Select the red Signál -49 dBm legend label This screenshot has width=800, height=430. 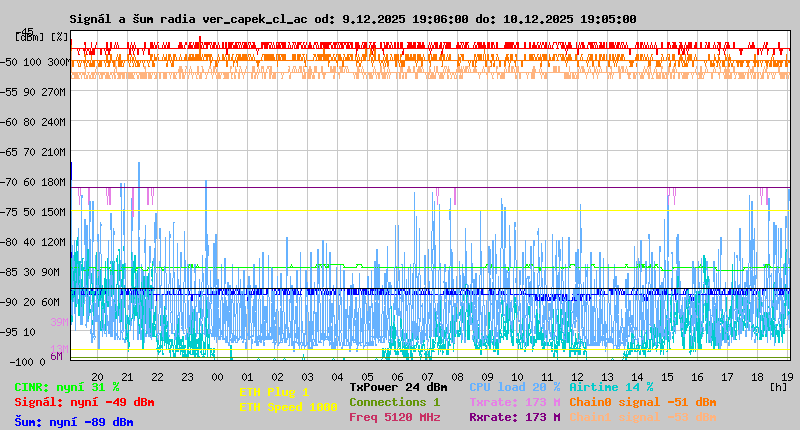point(84,402)
